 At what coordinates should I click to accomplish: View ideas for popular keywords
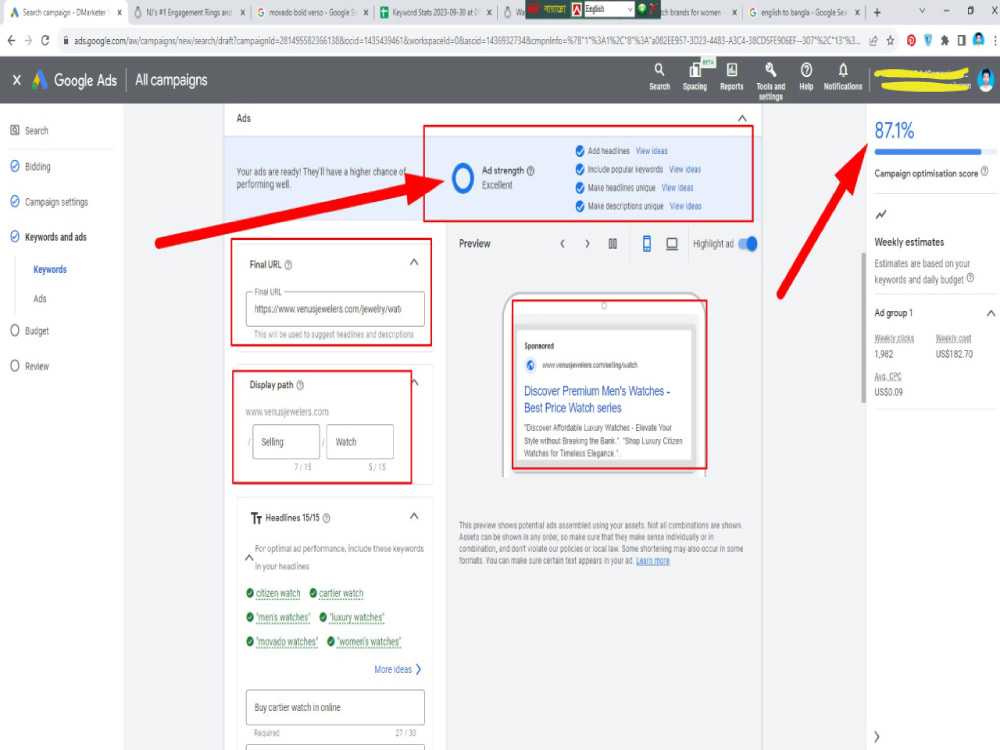[685, 170]
